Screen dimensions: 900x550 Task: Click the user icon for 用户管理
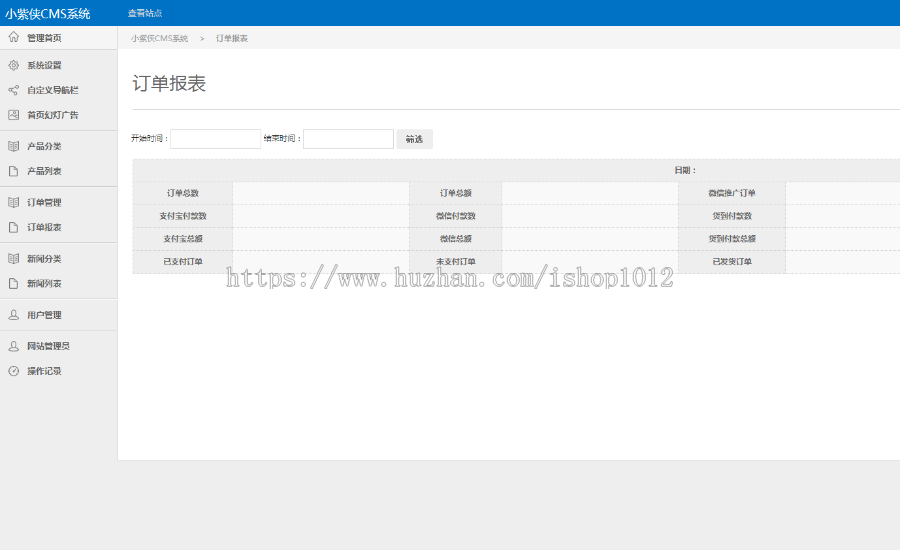tap(13, 315)
